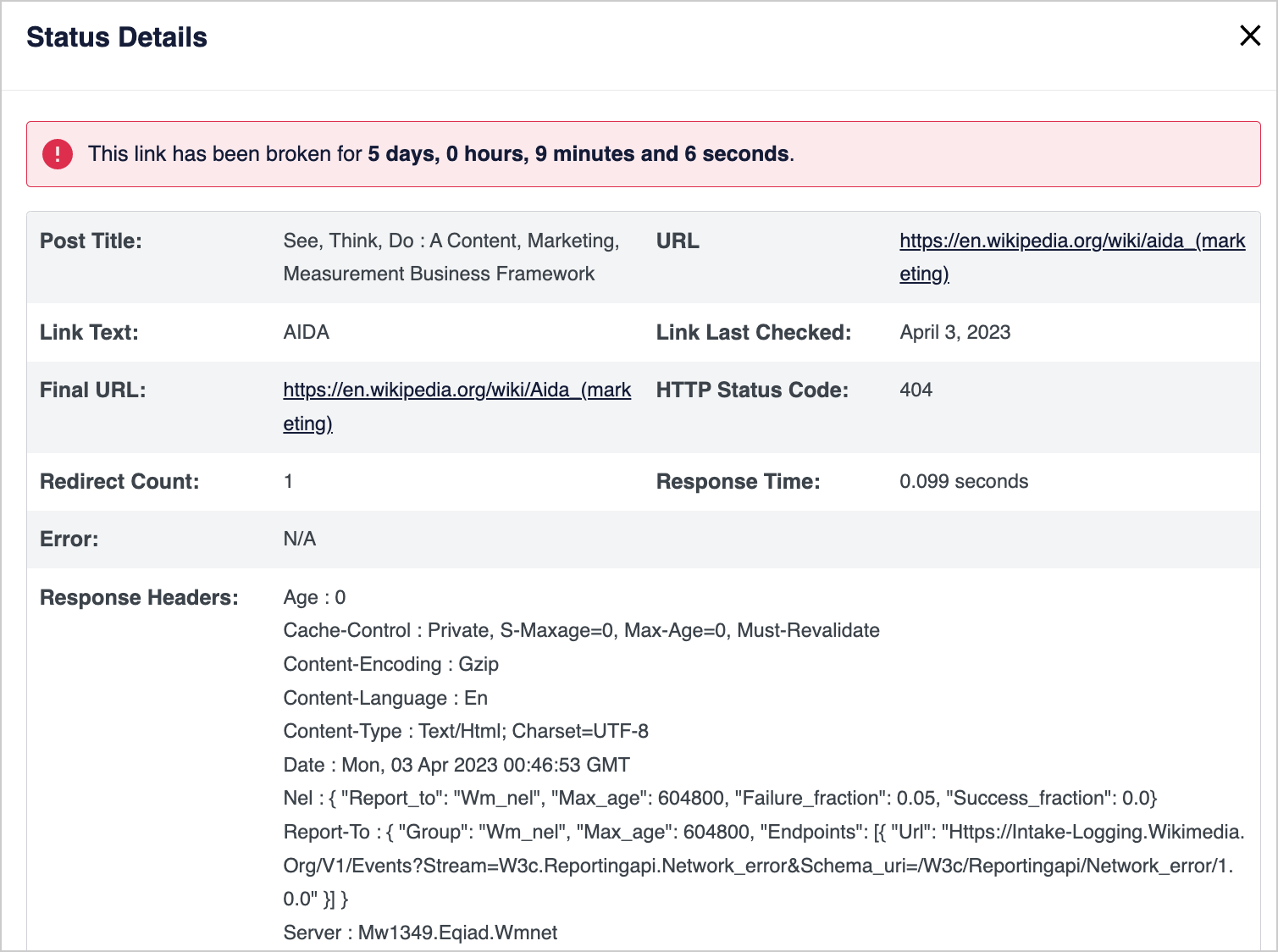Click the 'Response Headers:' label

pyautogui.click(x=139, y=598)
